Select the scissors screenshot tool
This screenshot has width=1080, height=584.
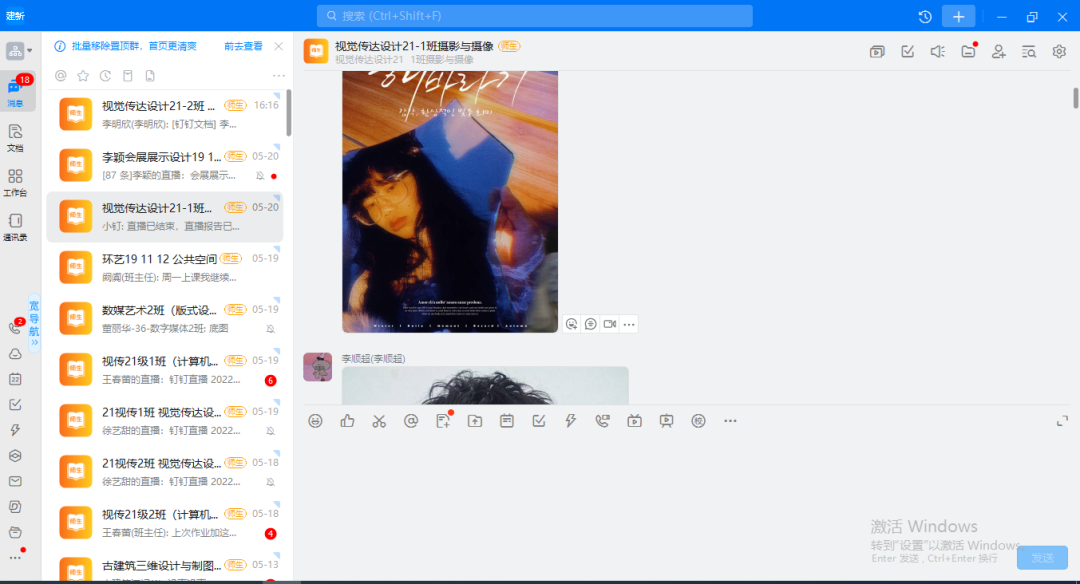point(379,421)
